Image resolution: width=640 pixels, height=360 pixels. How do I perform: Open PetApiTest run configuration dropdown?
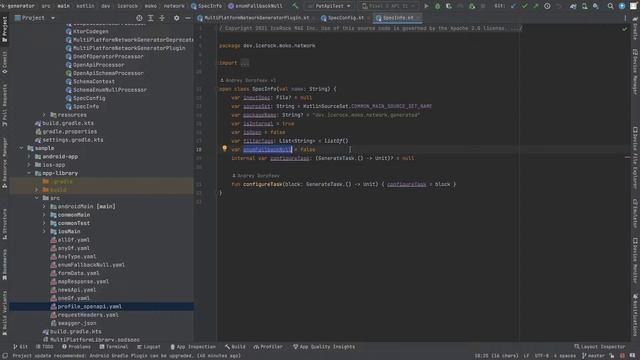[x=329, y=6]
